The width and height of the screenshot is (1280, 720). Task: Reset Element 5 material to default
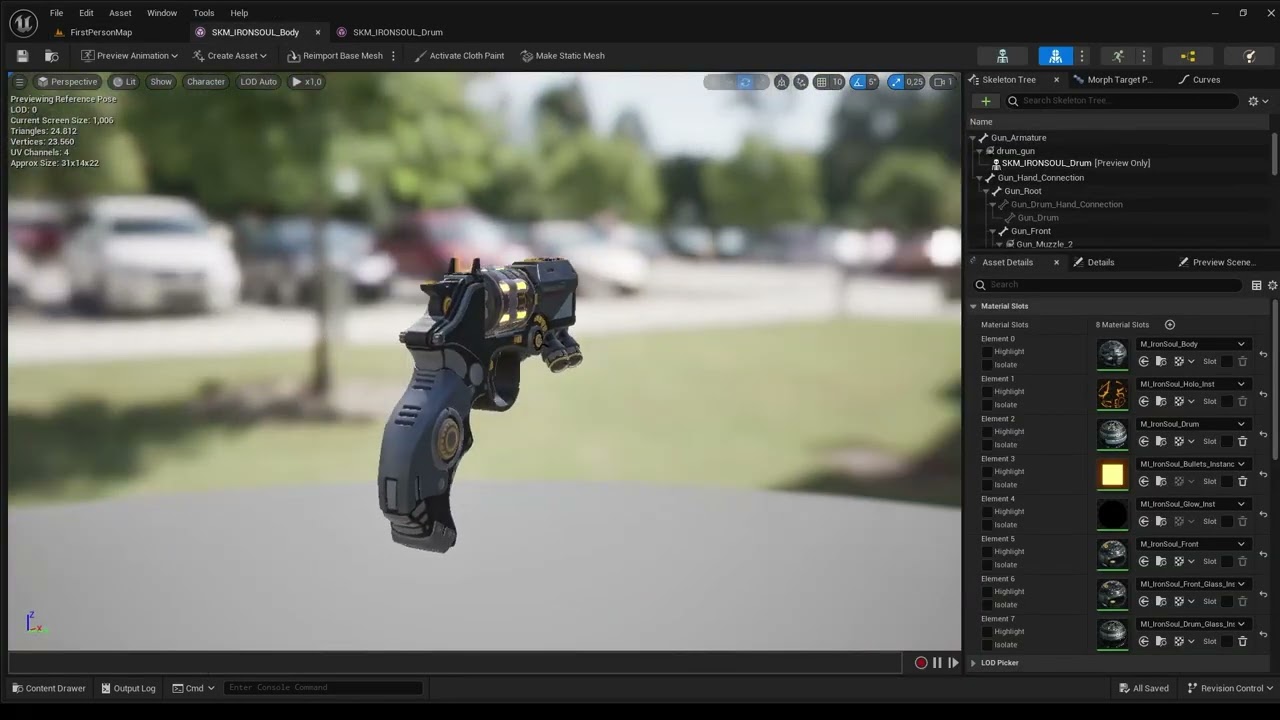pyautogui.click(x=1263, y=554)
